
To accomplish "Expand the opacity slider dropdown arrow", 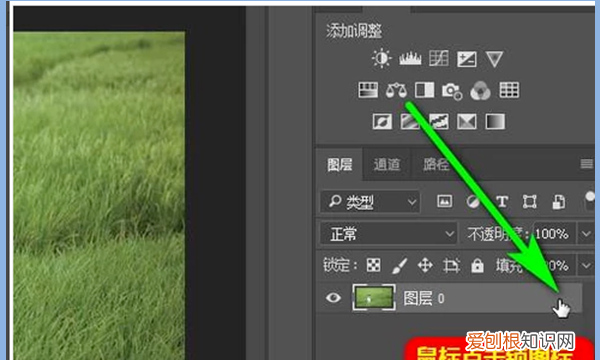I will (586, 234).
